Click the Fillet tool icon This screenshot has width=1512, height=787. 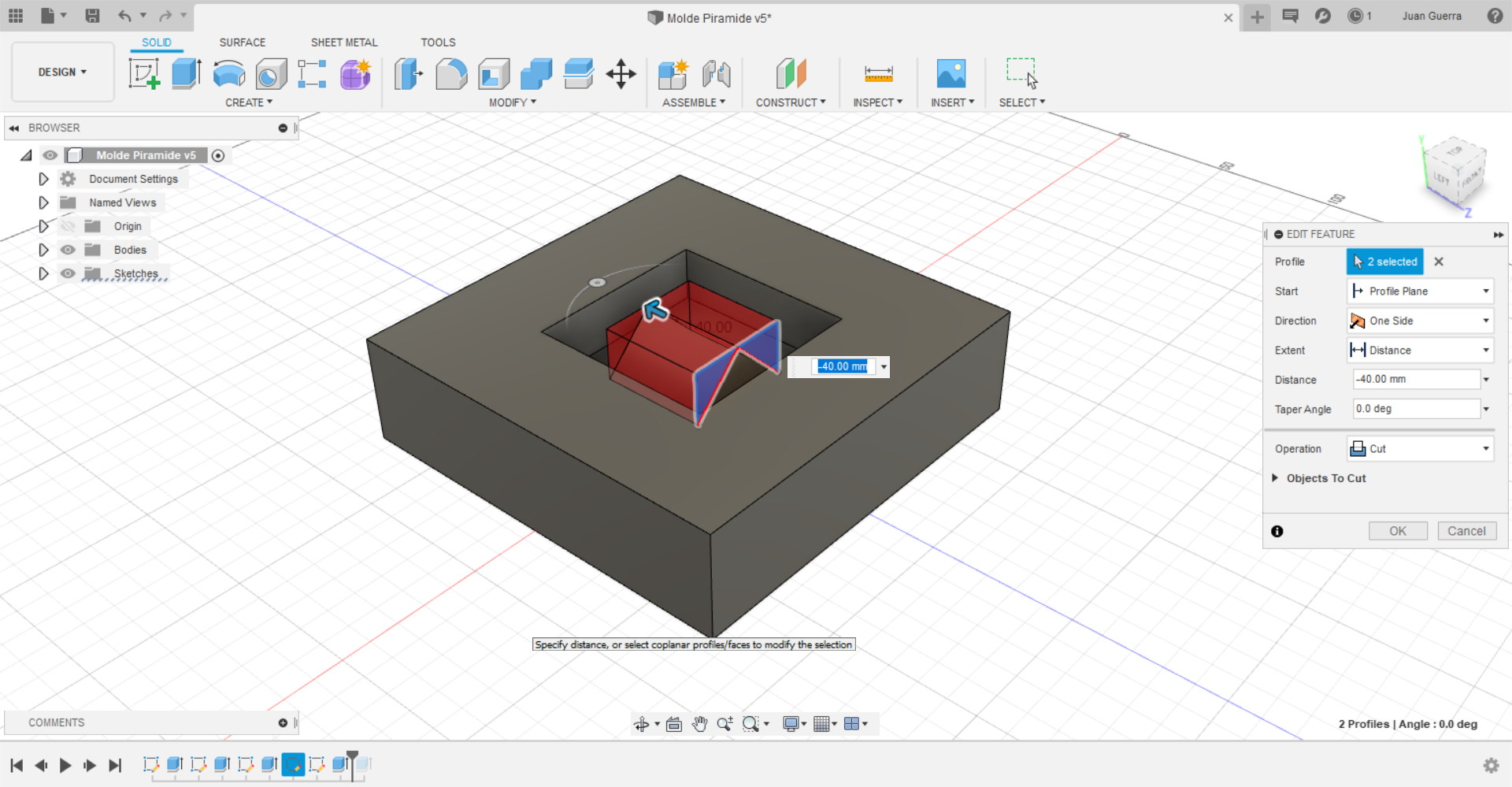point(451,74)
